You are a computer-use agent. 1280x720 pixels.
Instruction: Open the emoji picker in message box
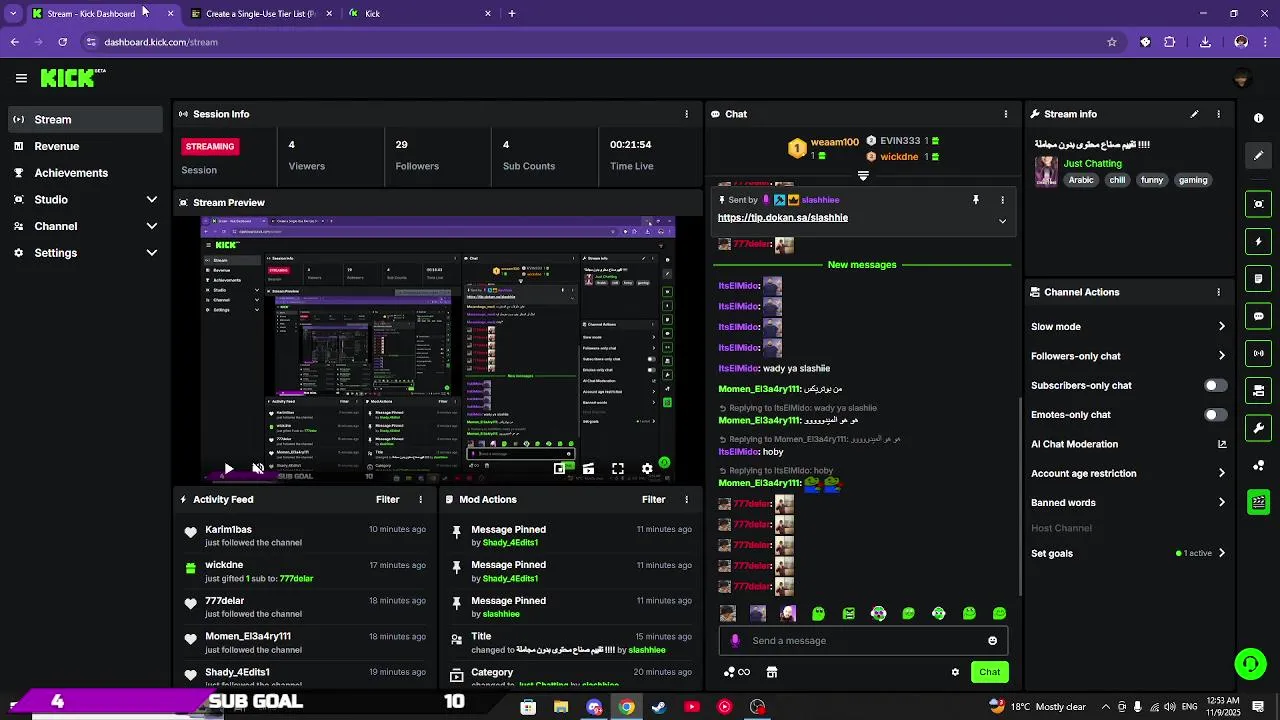pos(992,641)
